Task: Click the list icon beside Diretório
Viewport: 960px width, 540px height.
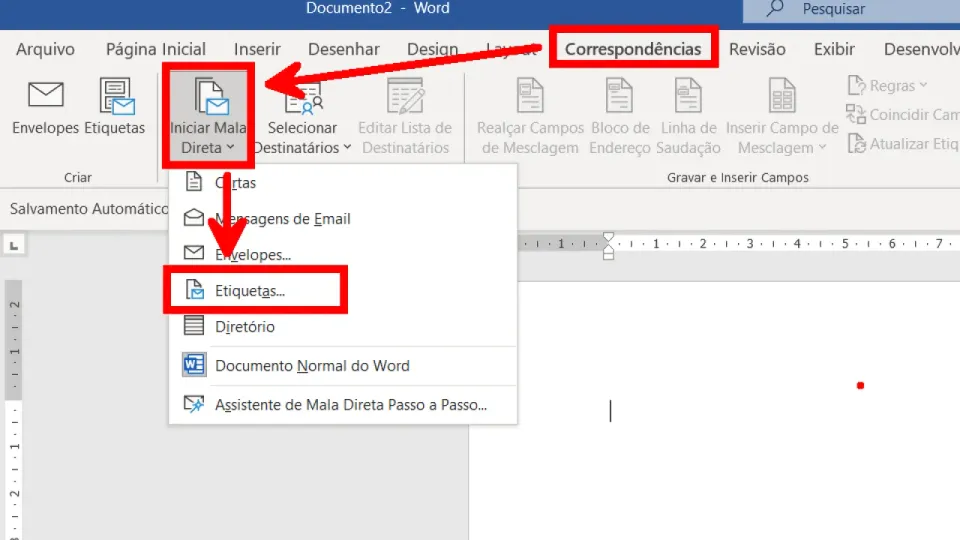Action: tap(194, 325)
